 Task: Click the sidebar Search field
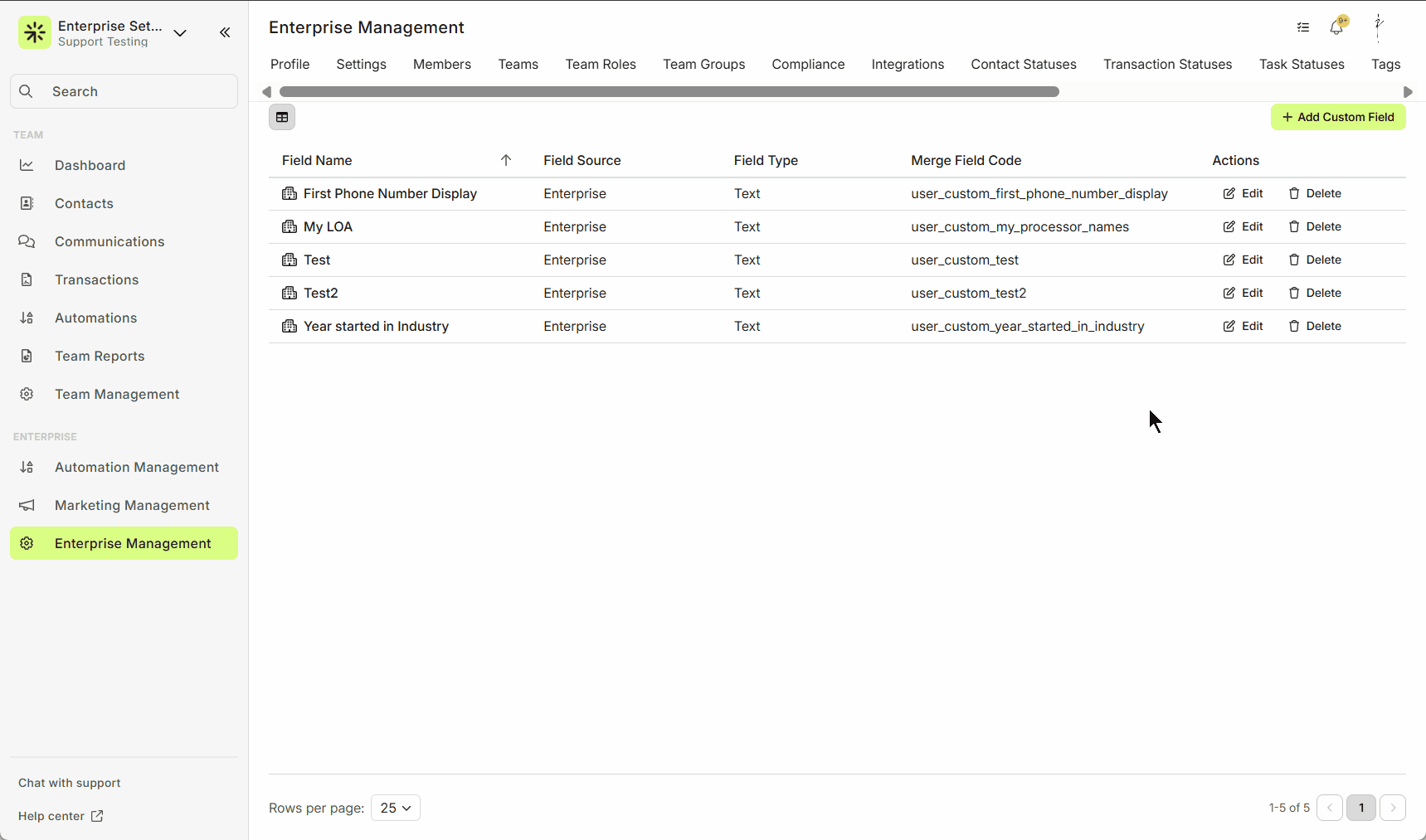[124, 91]
